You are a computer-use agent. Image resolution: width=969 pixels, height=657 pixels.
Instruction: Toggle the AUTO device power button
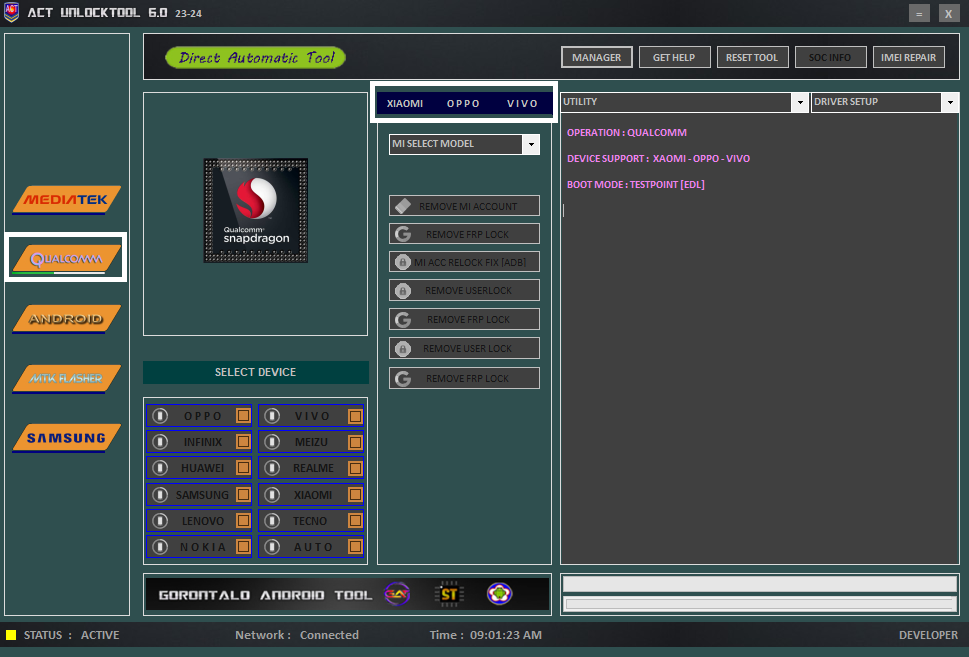[x=272, y=546]
